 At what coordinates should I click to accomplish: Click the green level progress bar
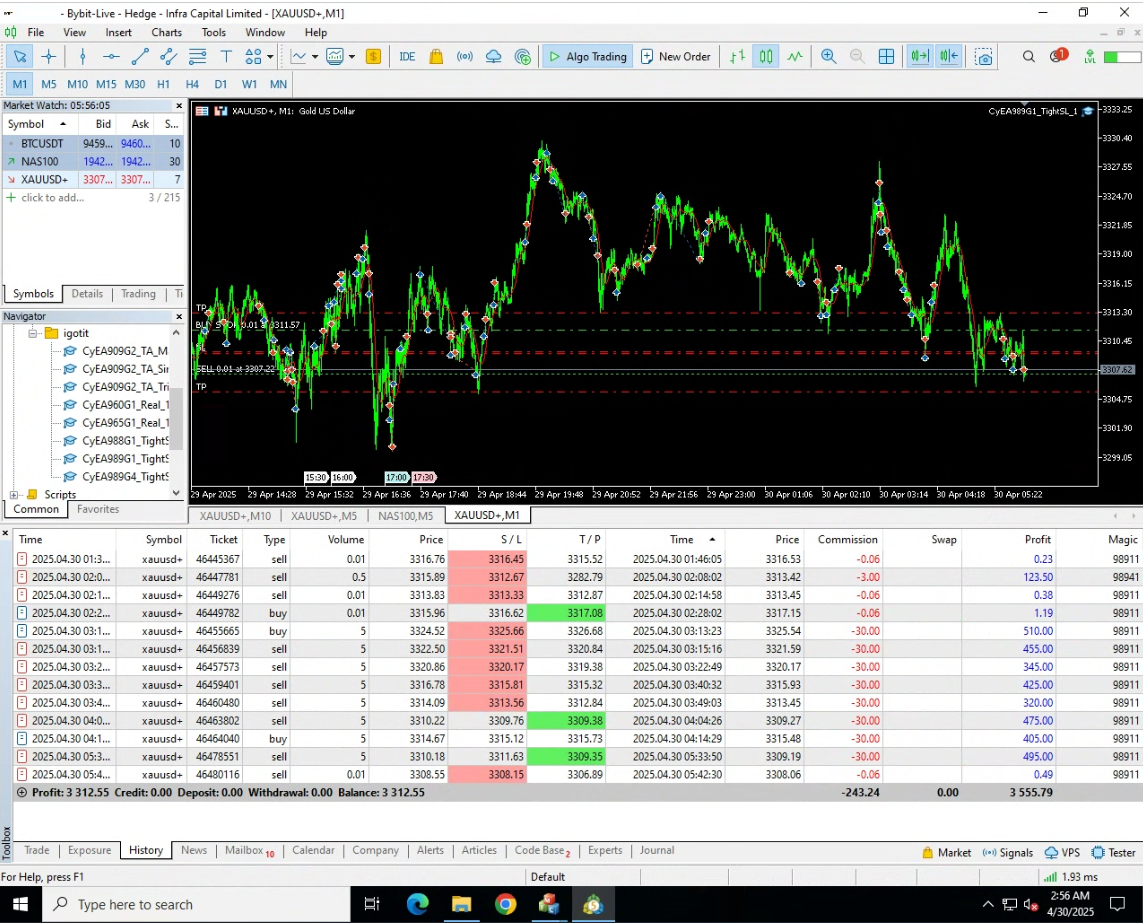(x=1123, y=57)
